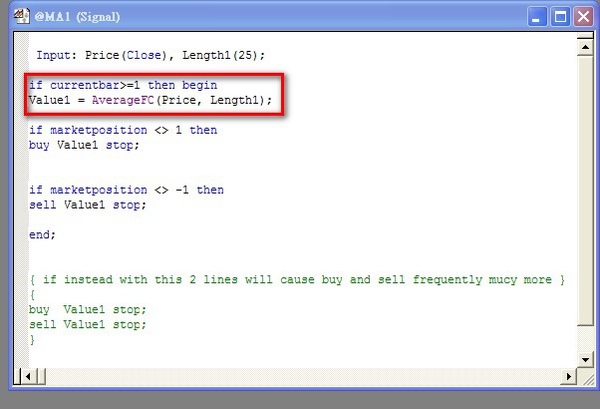Click the horizontal scrollbar left arrow
600x409 pixels.
point(29,376)
